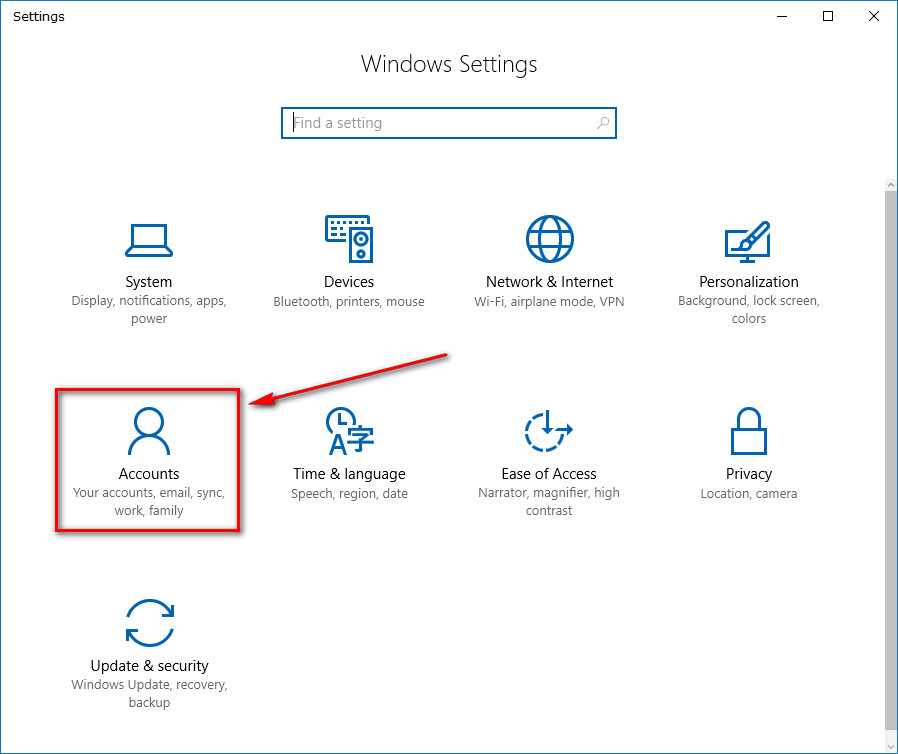Select the Update & security label
Screen dimensions: 898x754
(149, 666)
